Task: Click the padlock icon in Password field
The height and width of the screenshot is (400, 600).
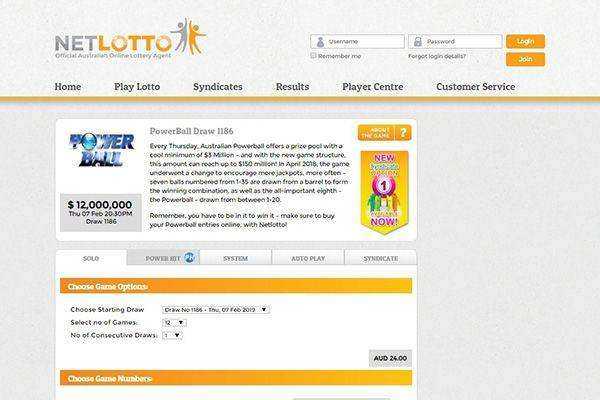Action: point(418,42)
